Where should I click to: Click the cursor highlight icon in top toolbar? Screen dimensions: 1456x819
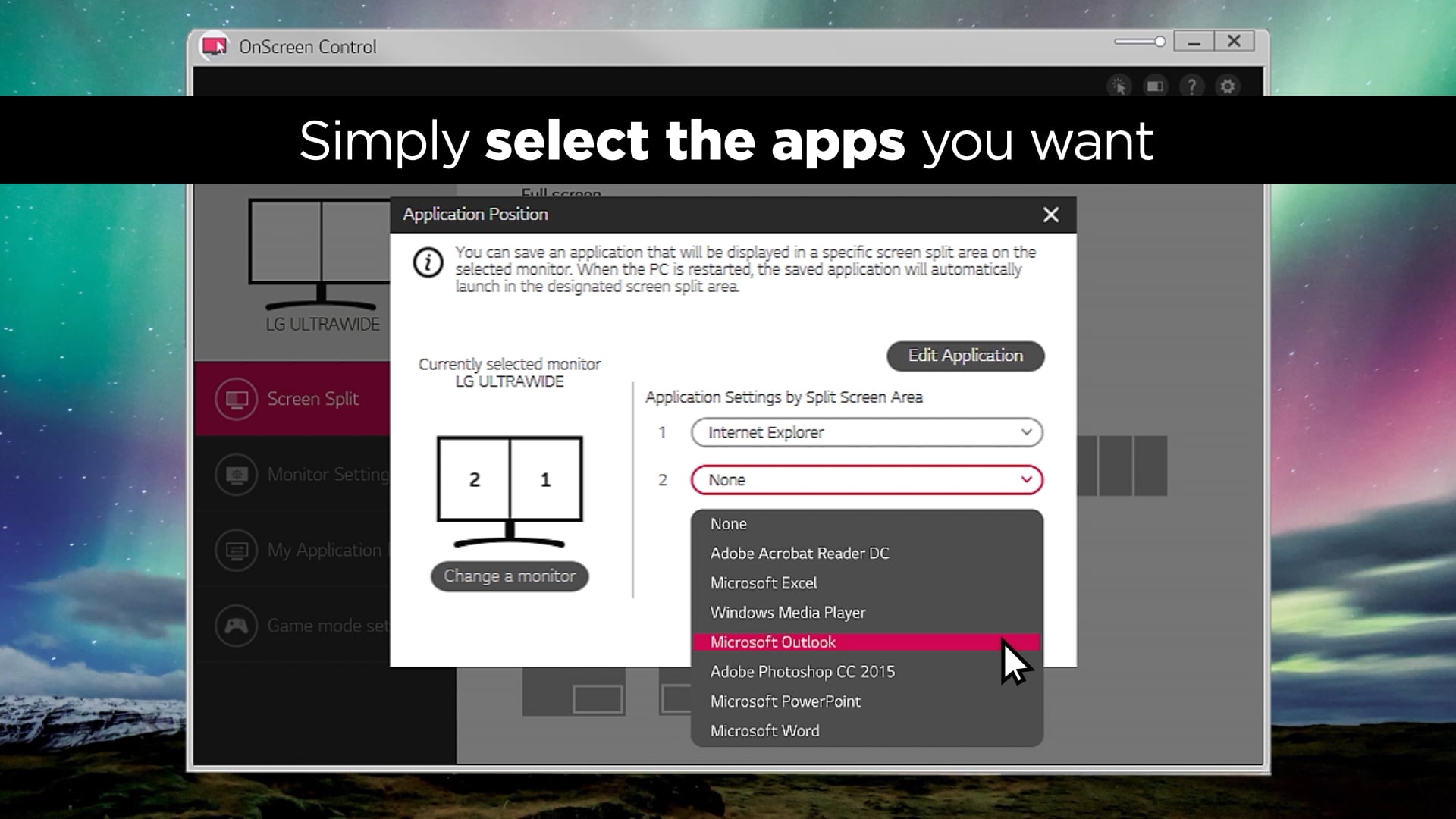point(1119,86)
